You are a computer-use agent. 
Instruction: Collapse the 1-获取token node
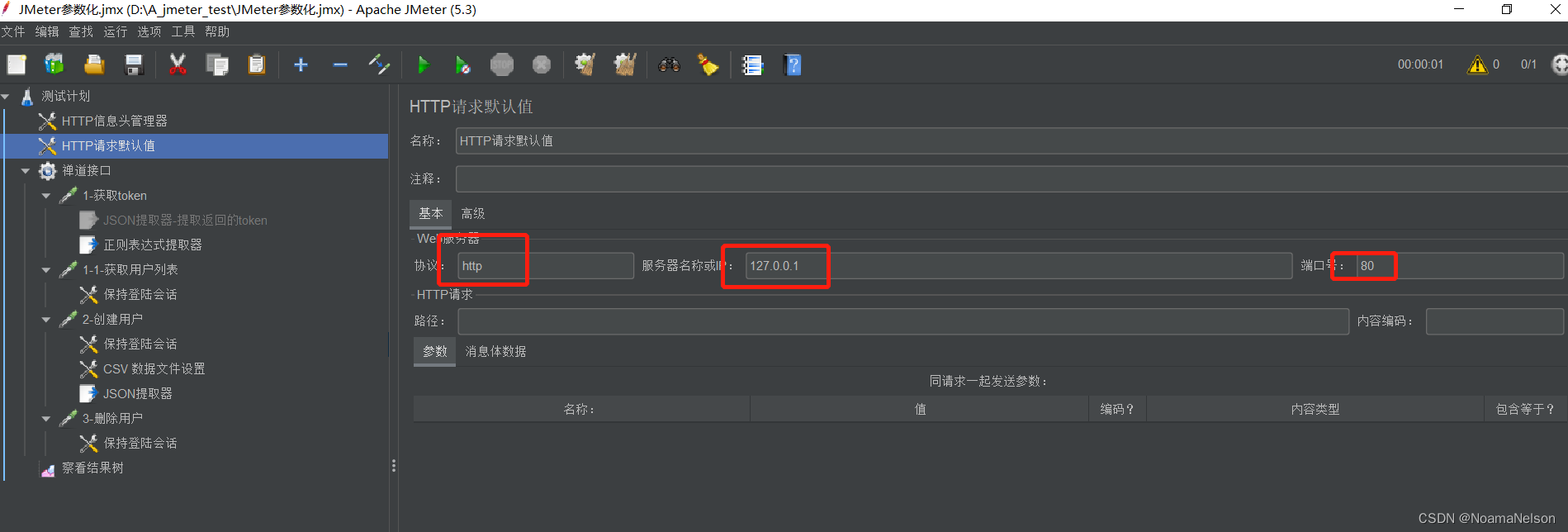click(46, 196)
